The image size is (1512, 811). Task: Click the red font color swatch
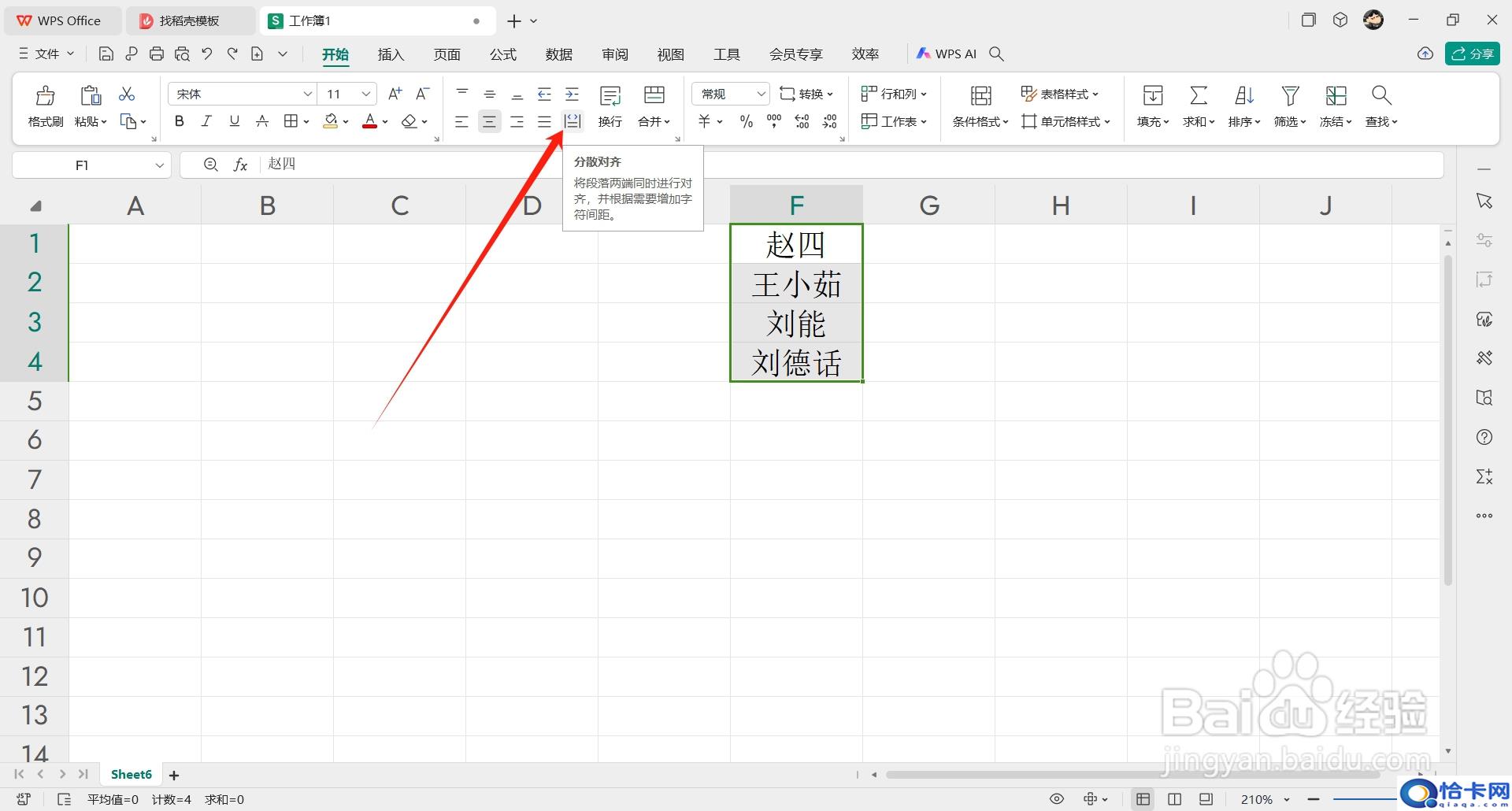point(369,121)
